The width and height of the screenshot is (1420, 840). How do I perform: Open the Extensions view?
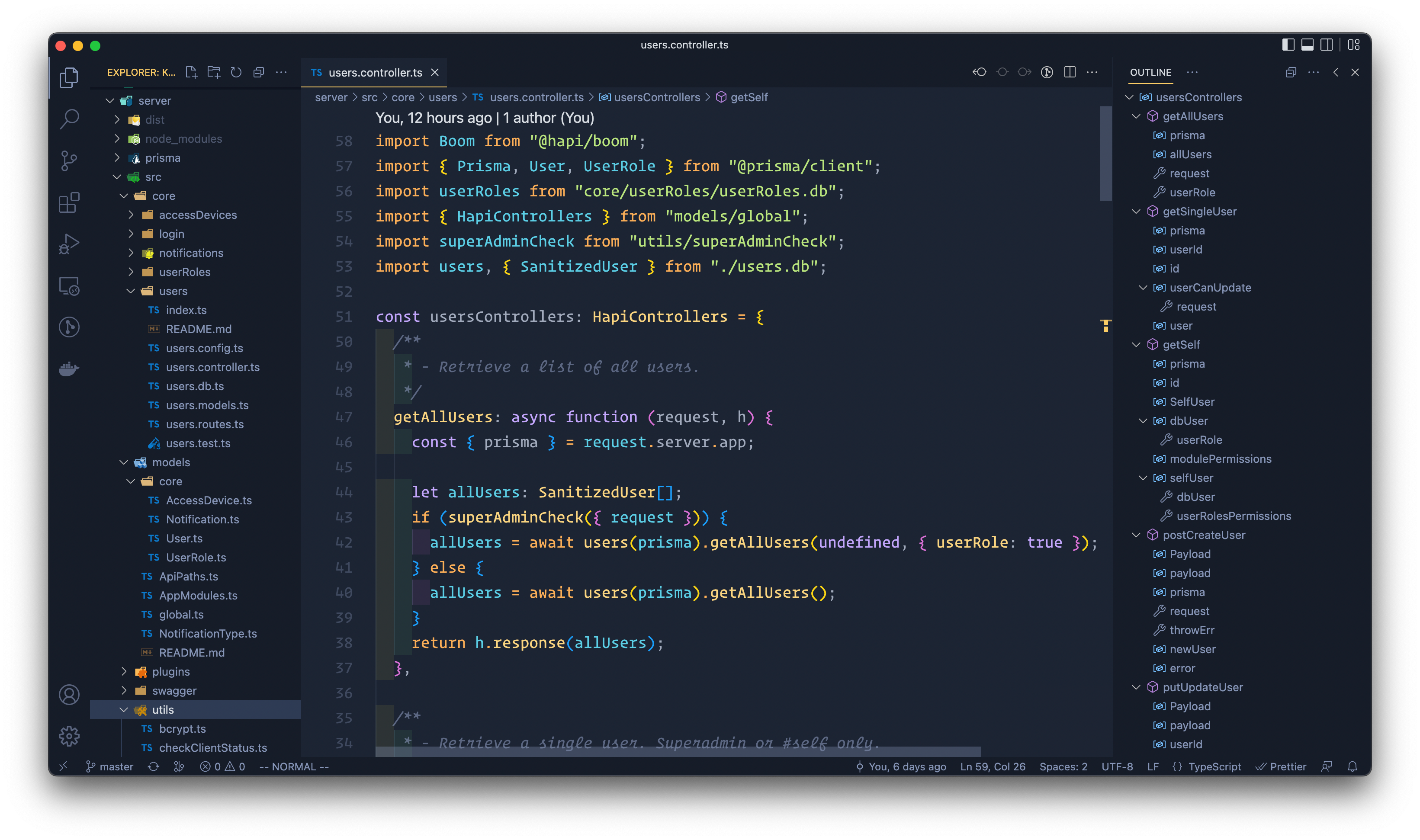pyautogui.click(x=69, y=202)
